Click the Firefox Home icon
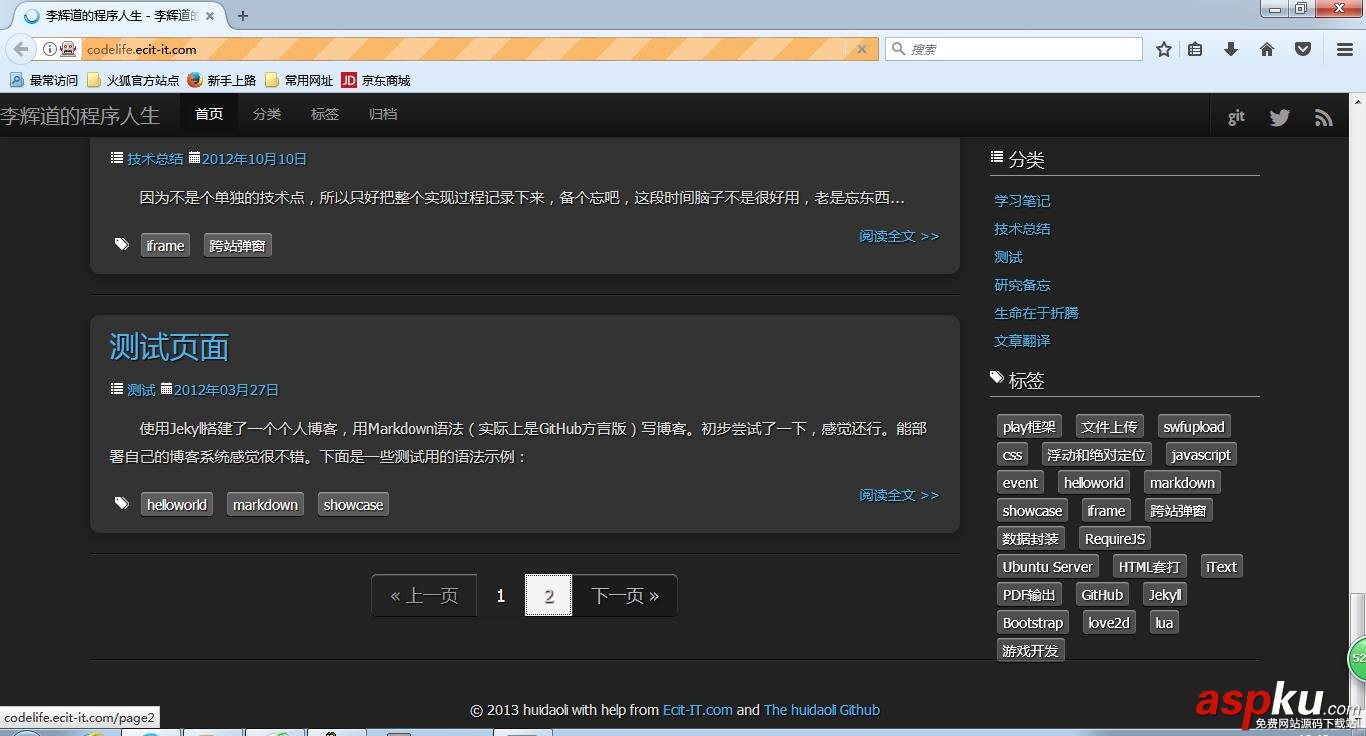This screenshot has height=736, width=1366. (1266, 48)
